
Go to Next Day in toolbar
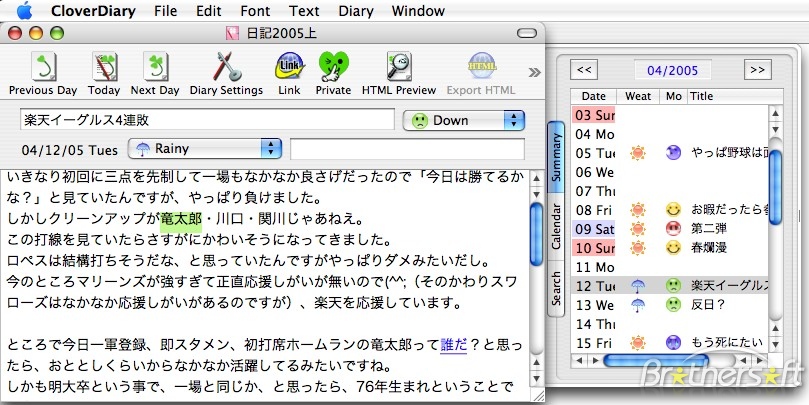[155, 74]
